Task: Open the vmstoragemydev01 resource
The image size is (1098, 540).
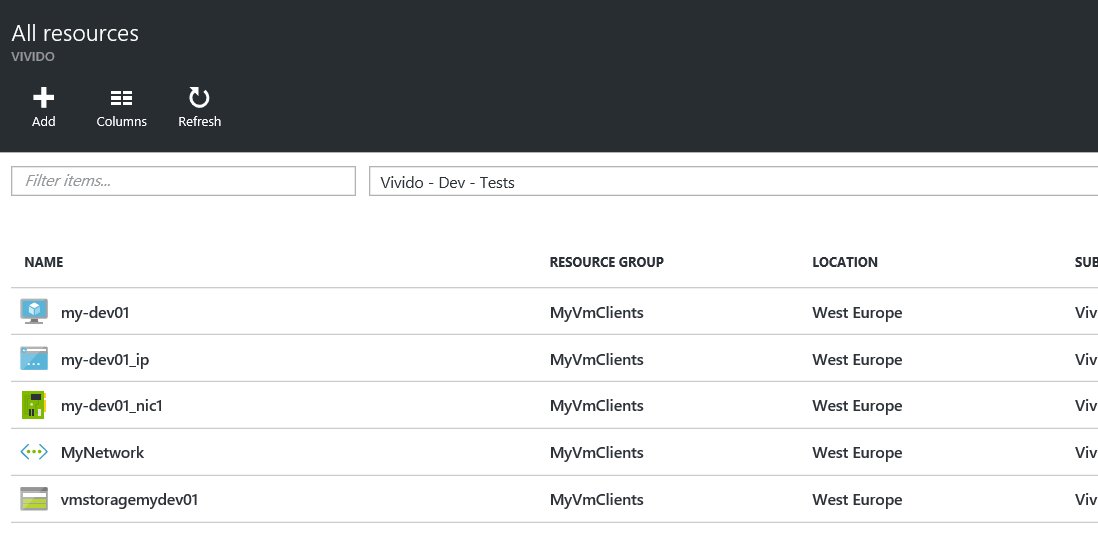Action: (x=130, y=500)
